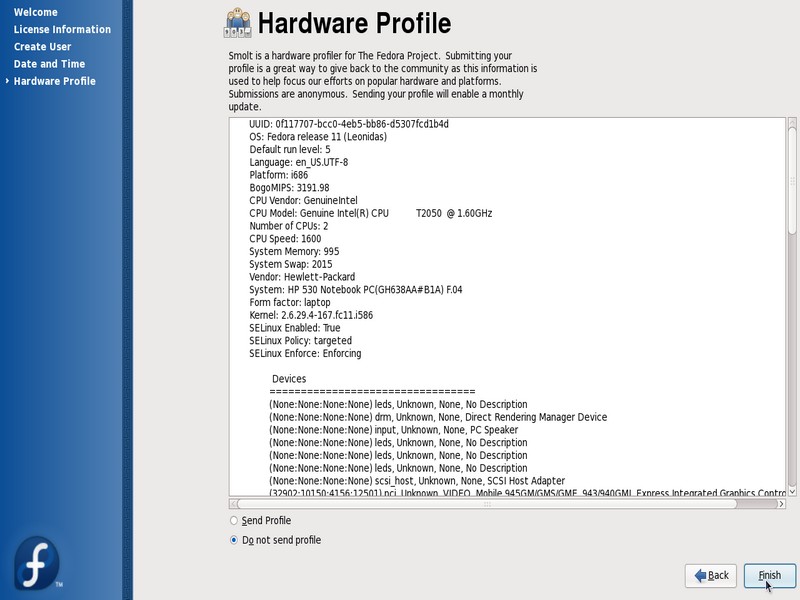This screenshot has height=600, width=800.
Task: Click the UUID line in profile details
Action: (x=348, y=124)
